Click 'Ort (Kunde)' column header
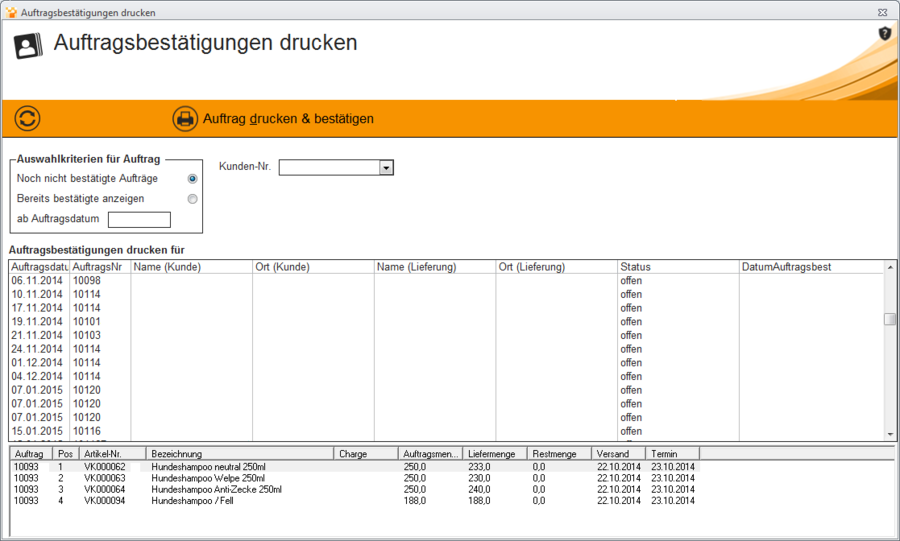 [x=313, y=267]
